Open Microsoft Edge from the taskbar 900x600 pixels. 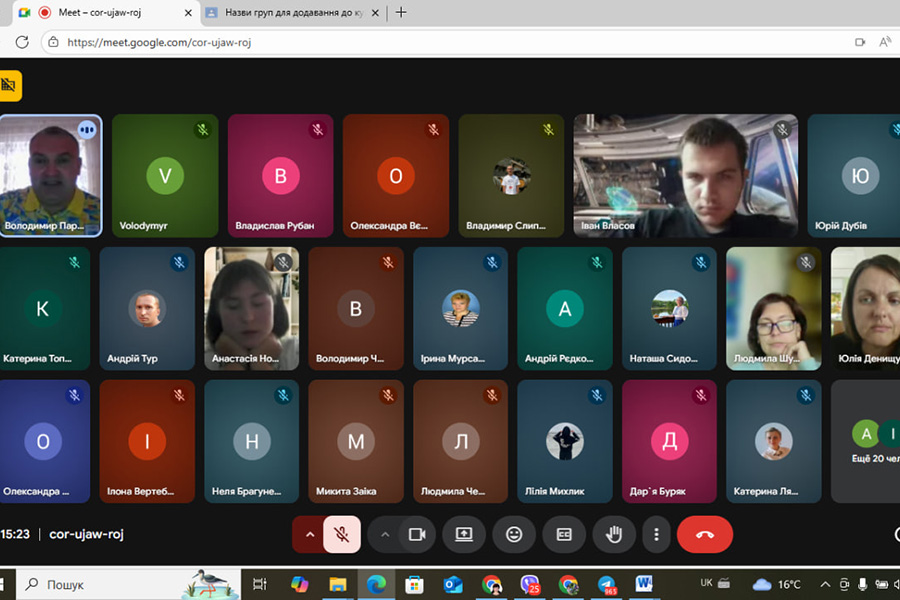click(x=376, y=584)
